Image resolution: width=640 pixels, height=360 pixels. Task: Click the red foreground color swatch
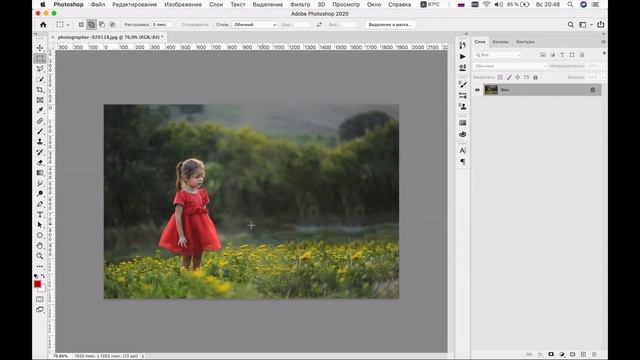tap(38, 284)
